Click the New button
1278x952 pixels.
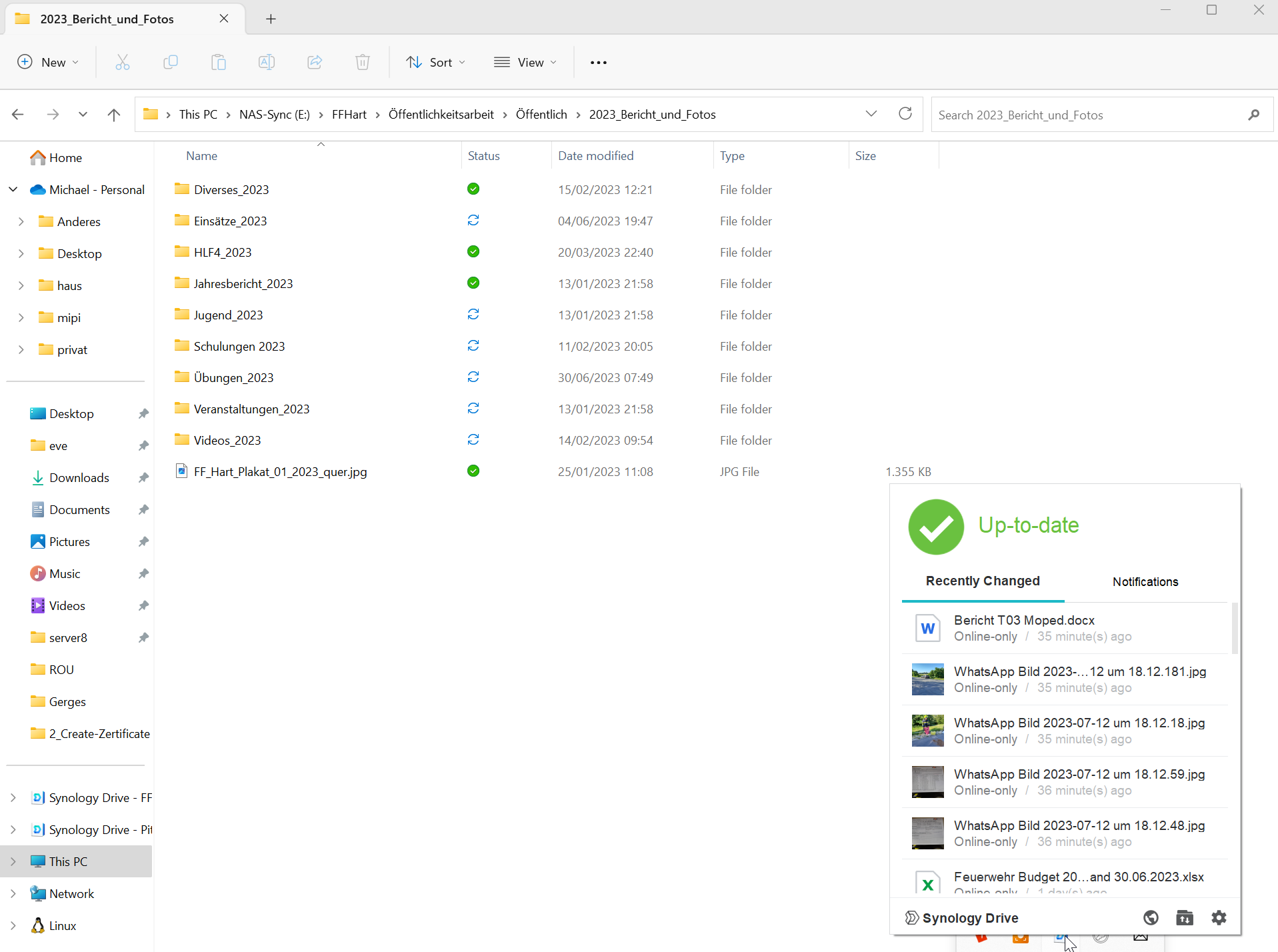coord(48,62)
